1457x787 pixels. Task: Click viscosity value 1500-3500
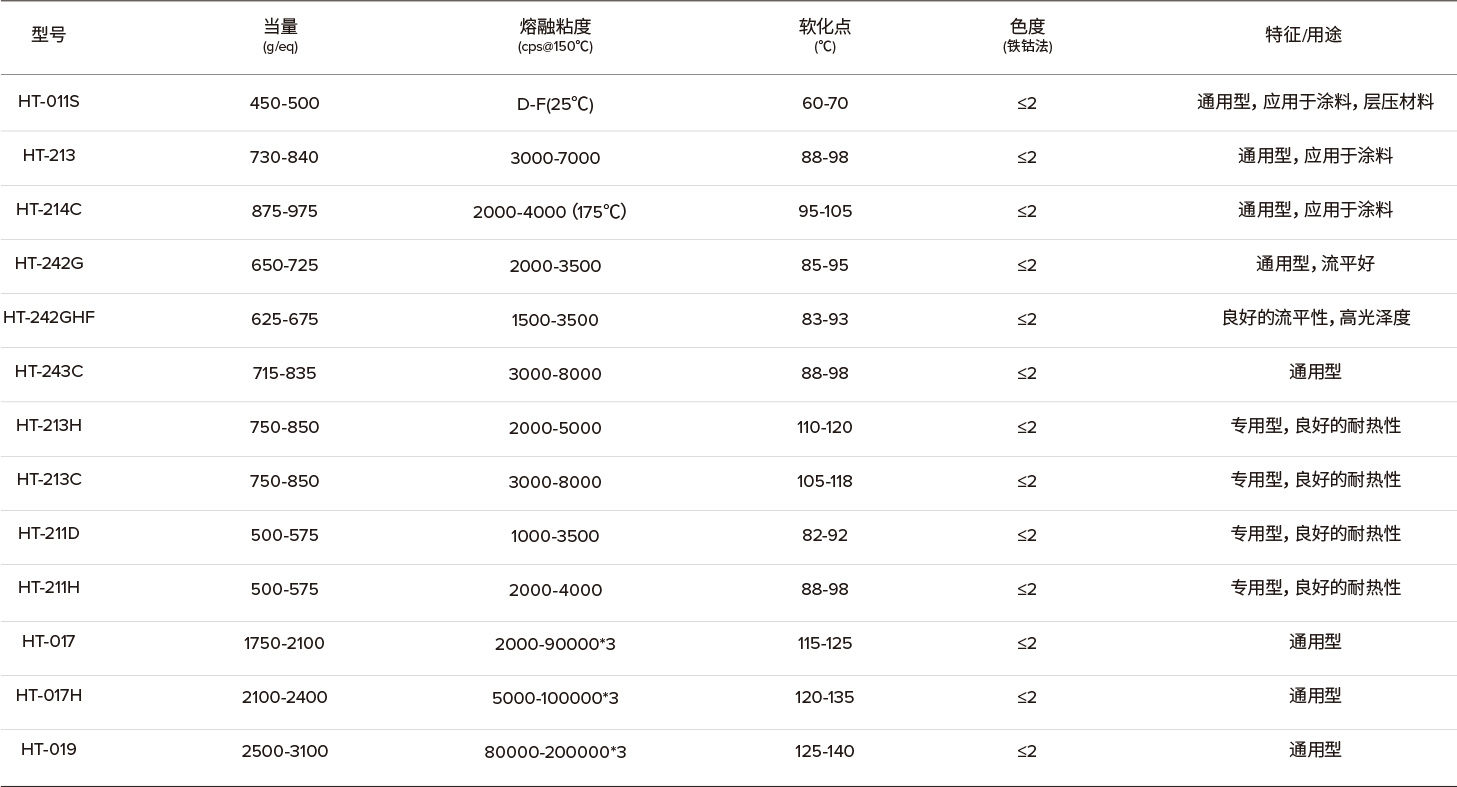click(x=555, y=320)
